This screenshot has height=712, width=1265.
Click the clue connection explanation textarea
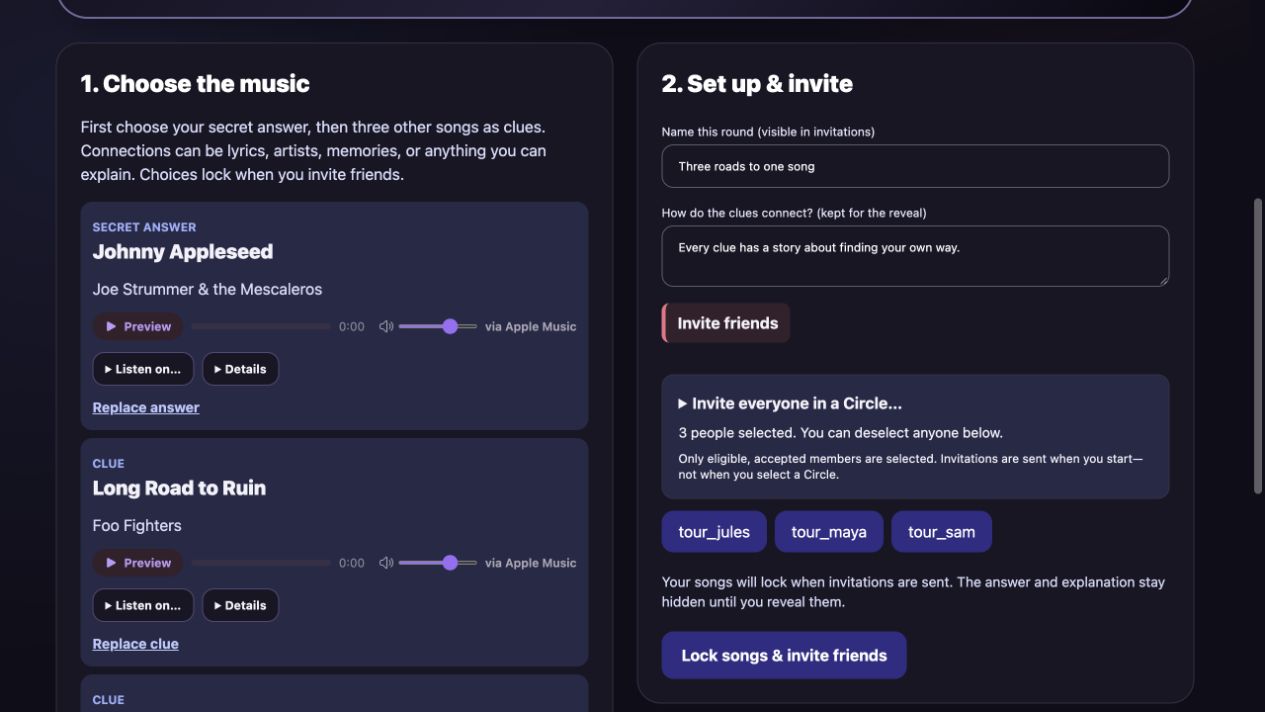915,256
